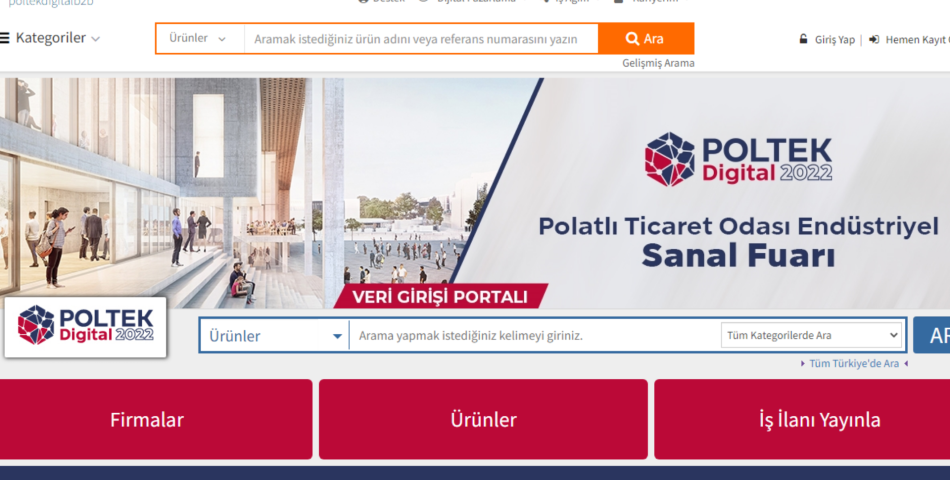The width and height of the screenshot is (950, 480).
Task: Click the Giriş Yap login link
Action: click(x=834, y=40)
